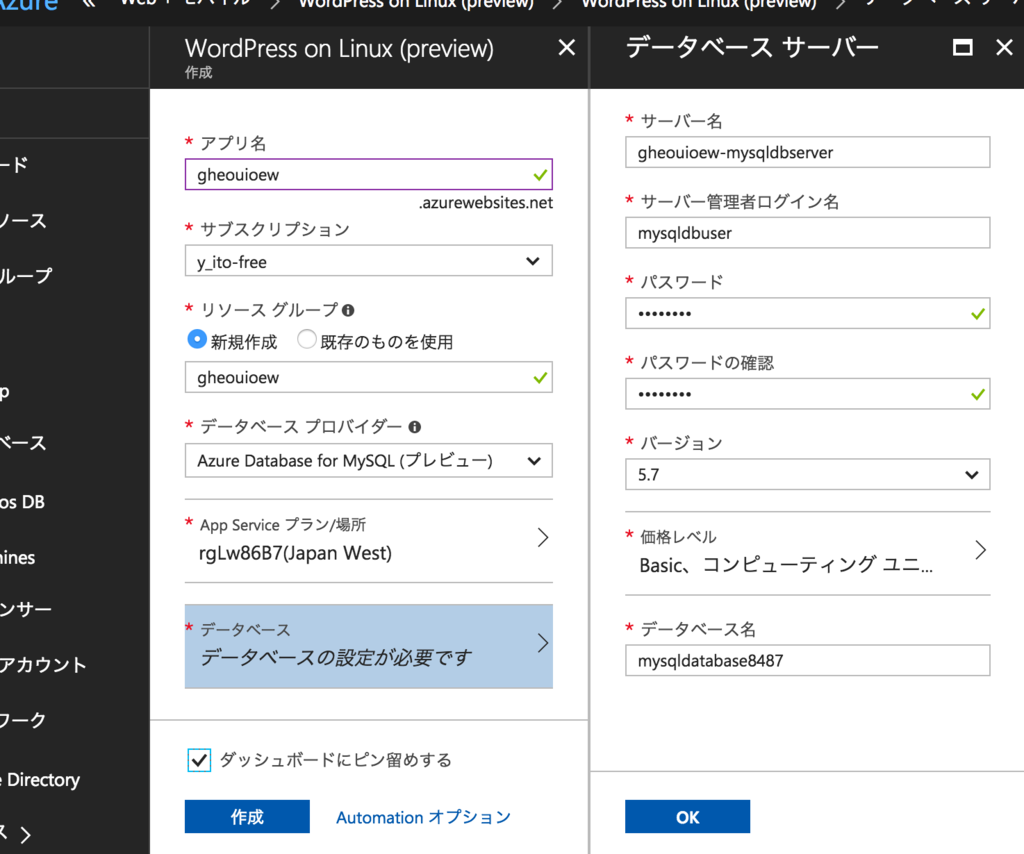This screenshot has width=1024, height=854.
Task: Close the データベース サーバー blade
Action: click(1004, 47)
